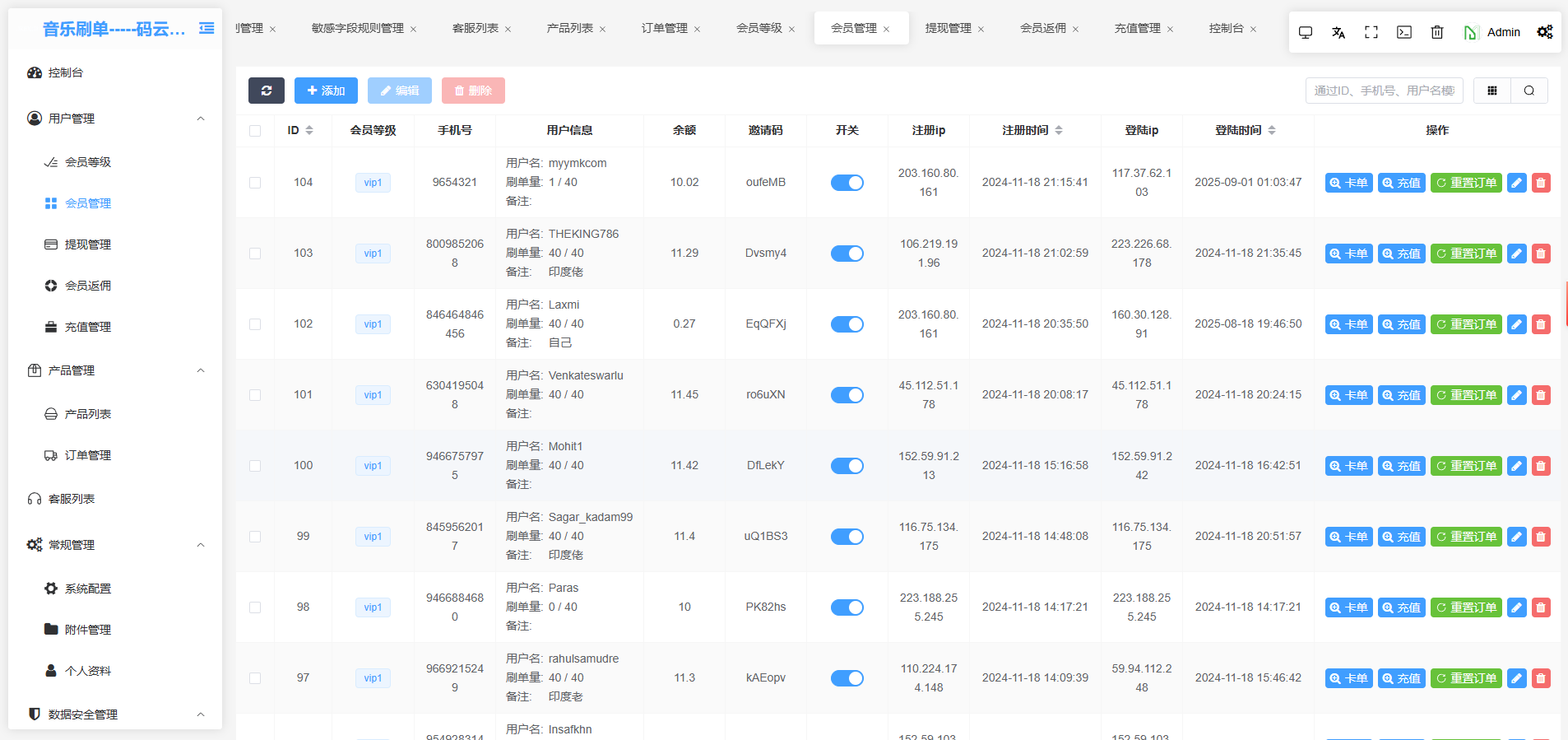Open 提现管理 in the sidebar menu

tap(87, 244)
